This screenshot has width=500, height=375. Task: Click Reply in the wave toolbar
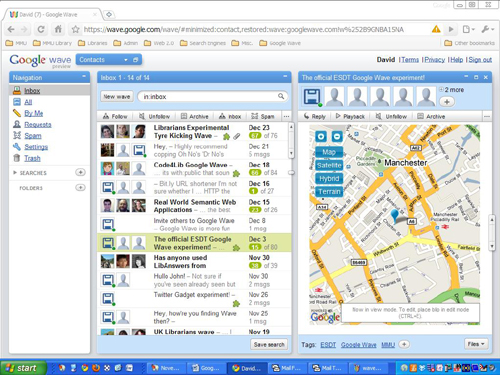pyautogui.click(x=314, y=116)
